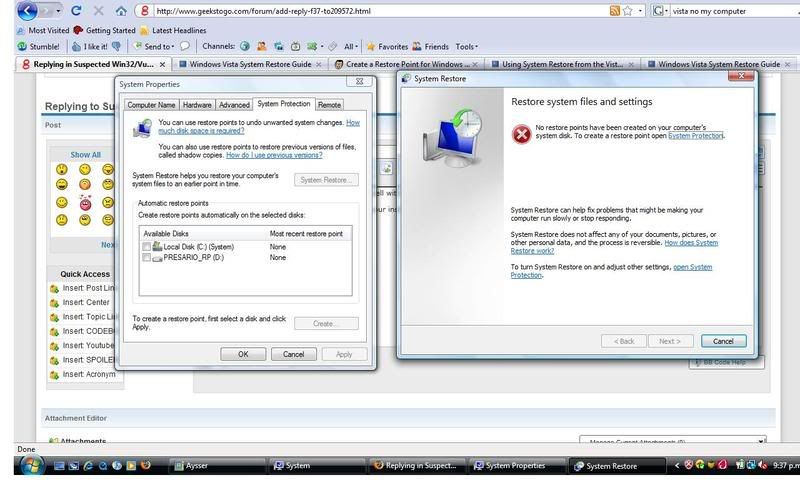Viewport: 800px width, 500px height.
Task: Open the Getting Started bookmark
Action: pyautogui.click(x=105, y=31)
